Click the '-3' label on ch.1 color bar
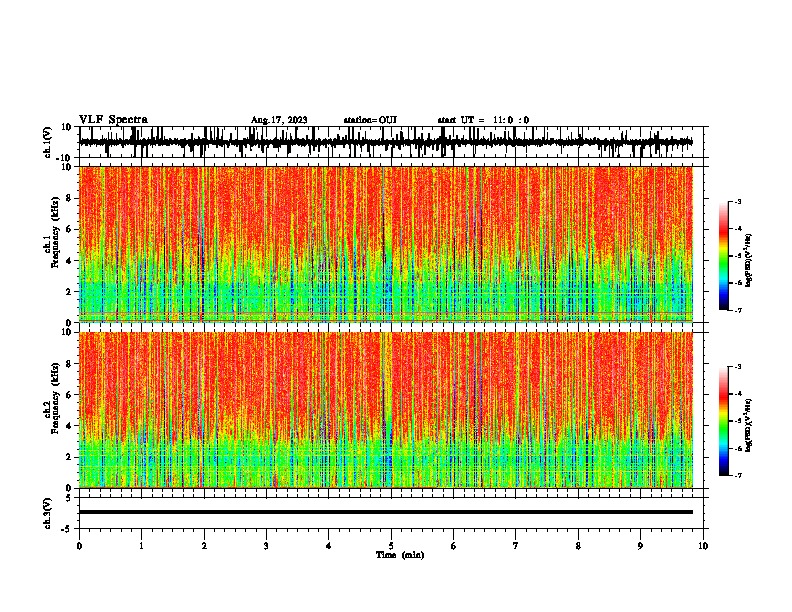This screenshot has width=792, height=612. 738,201
